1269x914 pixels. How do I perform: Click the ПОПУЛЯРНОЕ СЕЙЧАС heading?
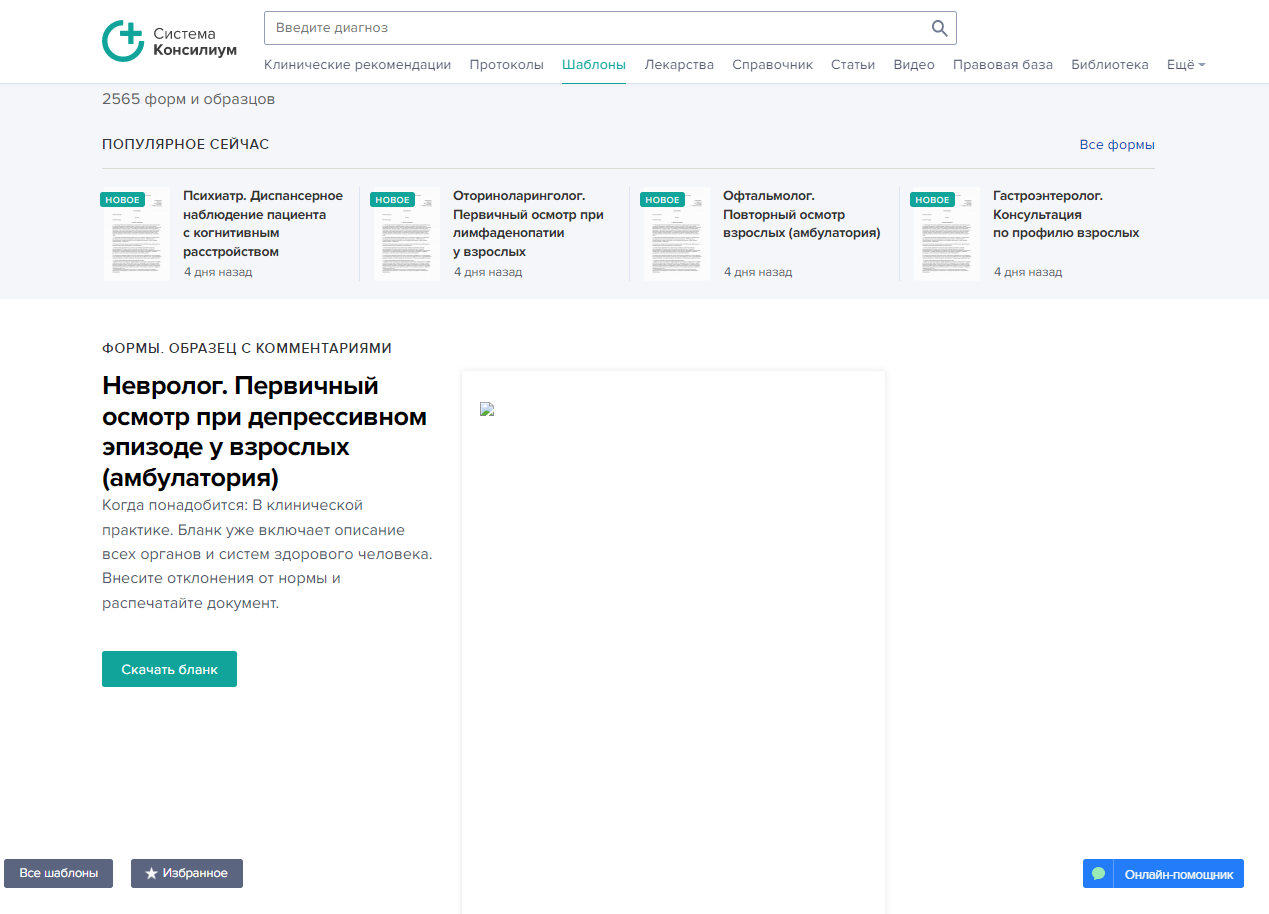185,144
